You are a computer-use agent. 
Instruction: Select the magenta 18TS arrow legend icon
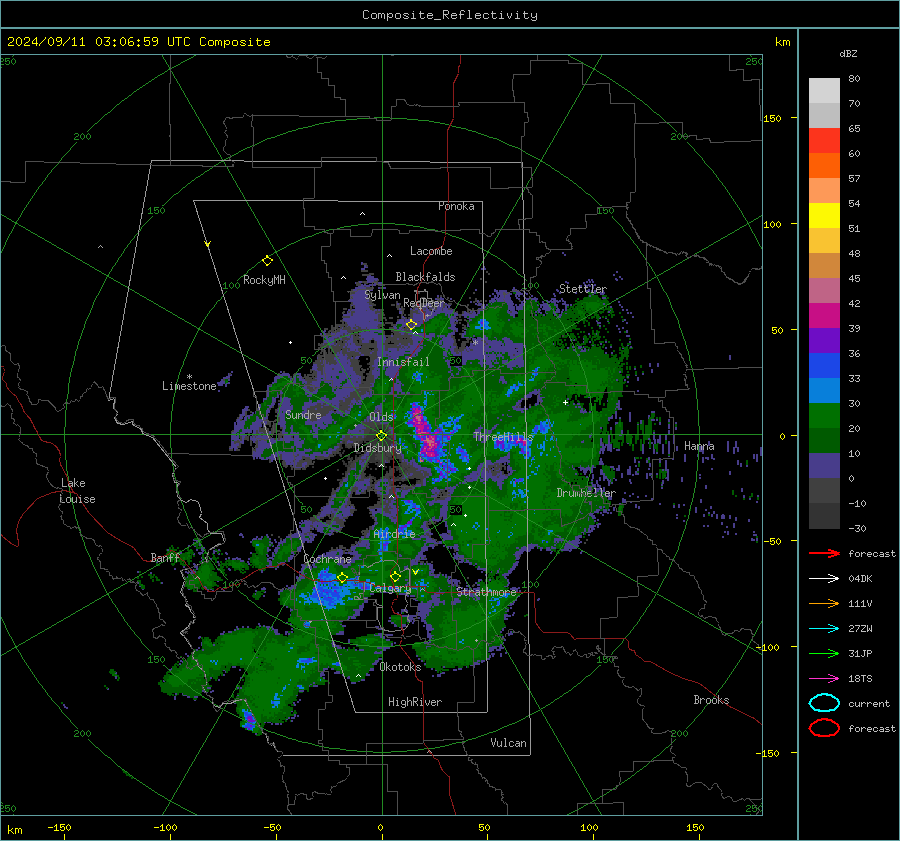tap(824, 679)
